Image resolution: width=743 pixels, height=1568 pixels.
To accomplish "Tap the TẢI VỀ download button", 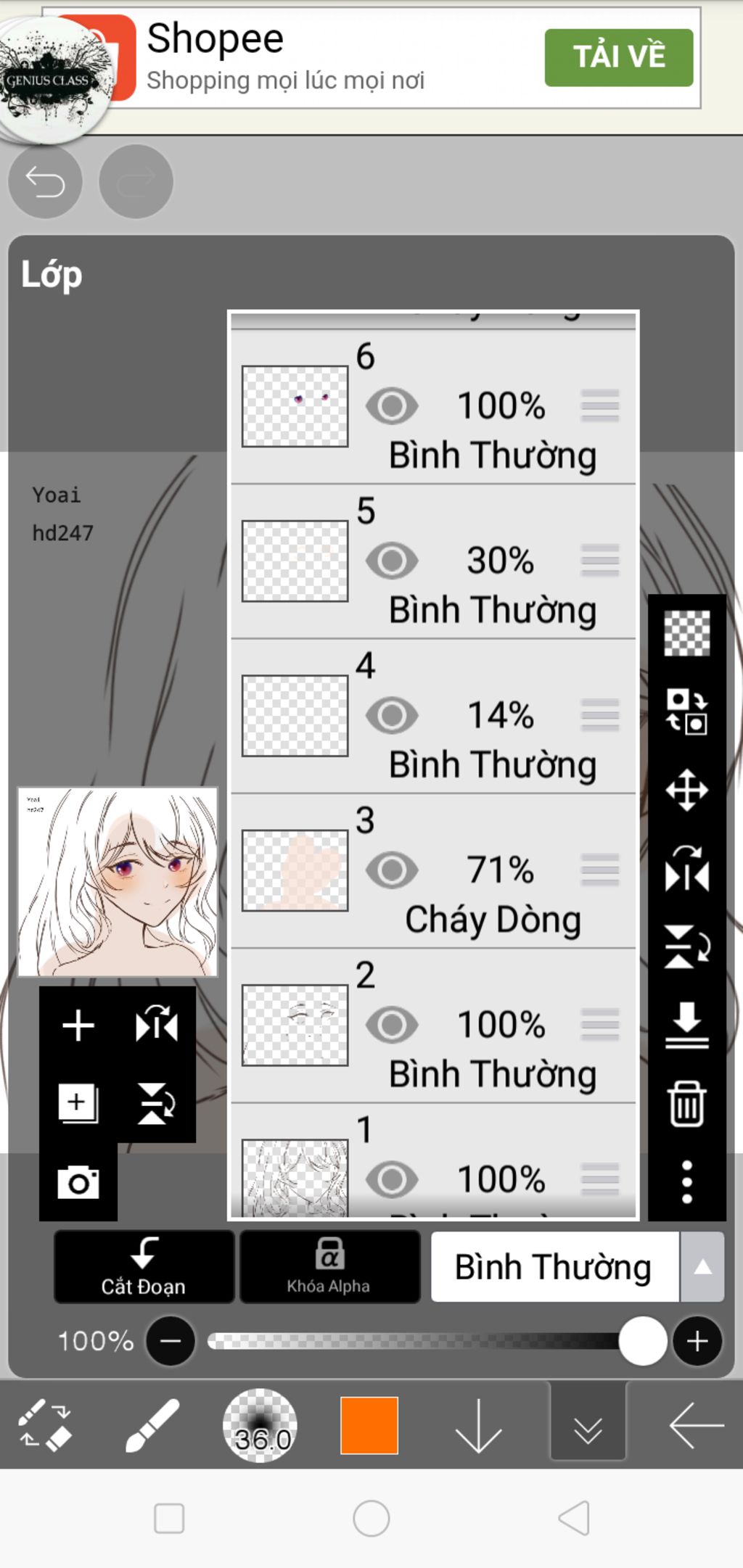I will point(618,57).
